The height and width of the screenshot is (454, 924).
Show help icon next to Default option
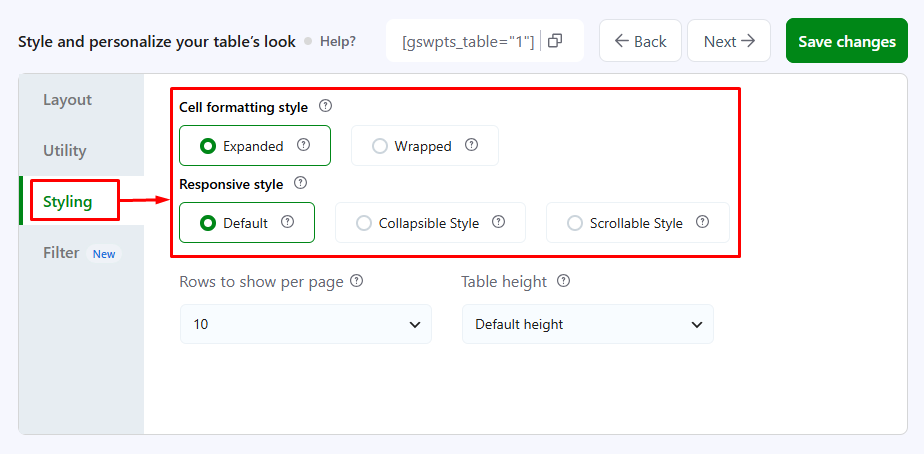point(287,222)
